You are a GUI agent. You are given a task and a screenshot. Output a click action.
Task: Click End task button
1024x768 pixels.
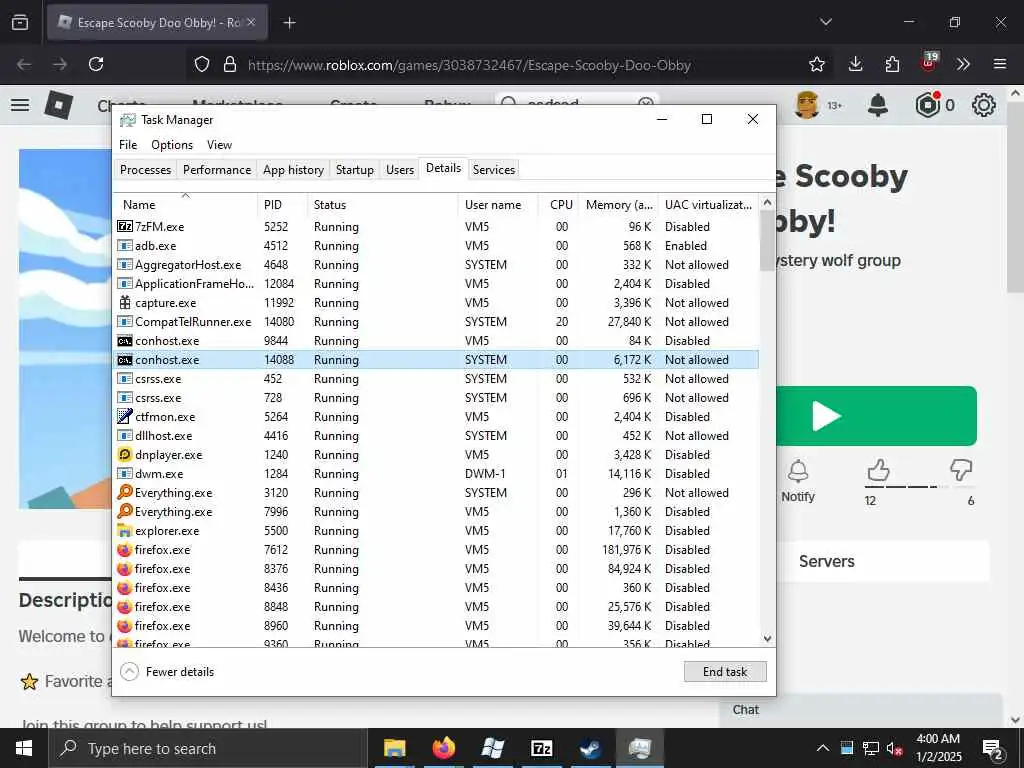725,671
